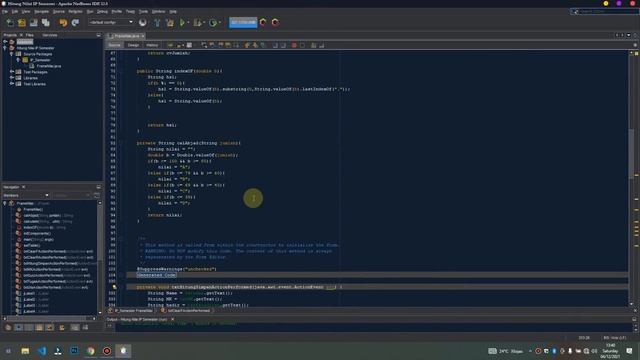Viewport: 640px width, 360px height.
Task: Click the Navigator filter input field
Action: click(x=71, y=196)
